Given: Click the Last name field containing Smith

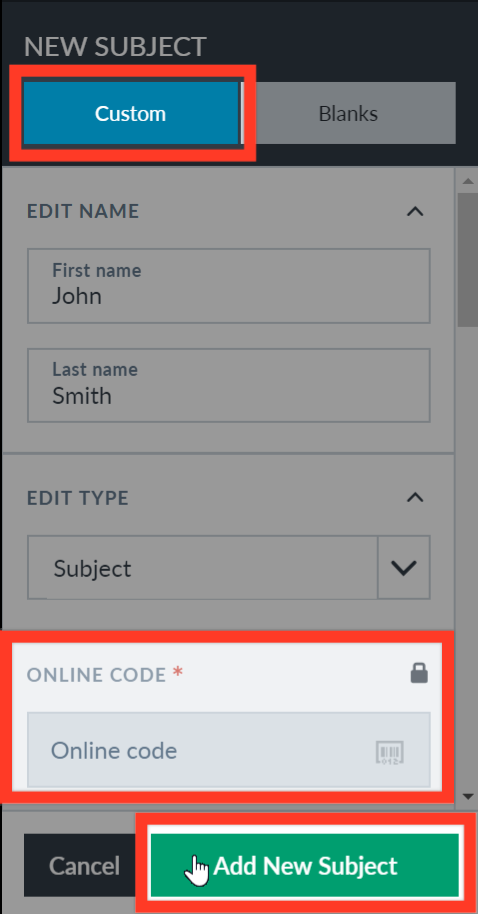Looking at the screenshot, I should (x=229, y=385).
